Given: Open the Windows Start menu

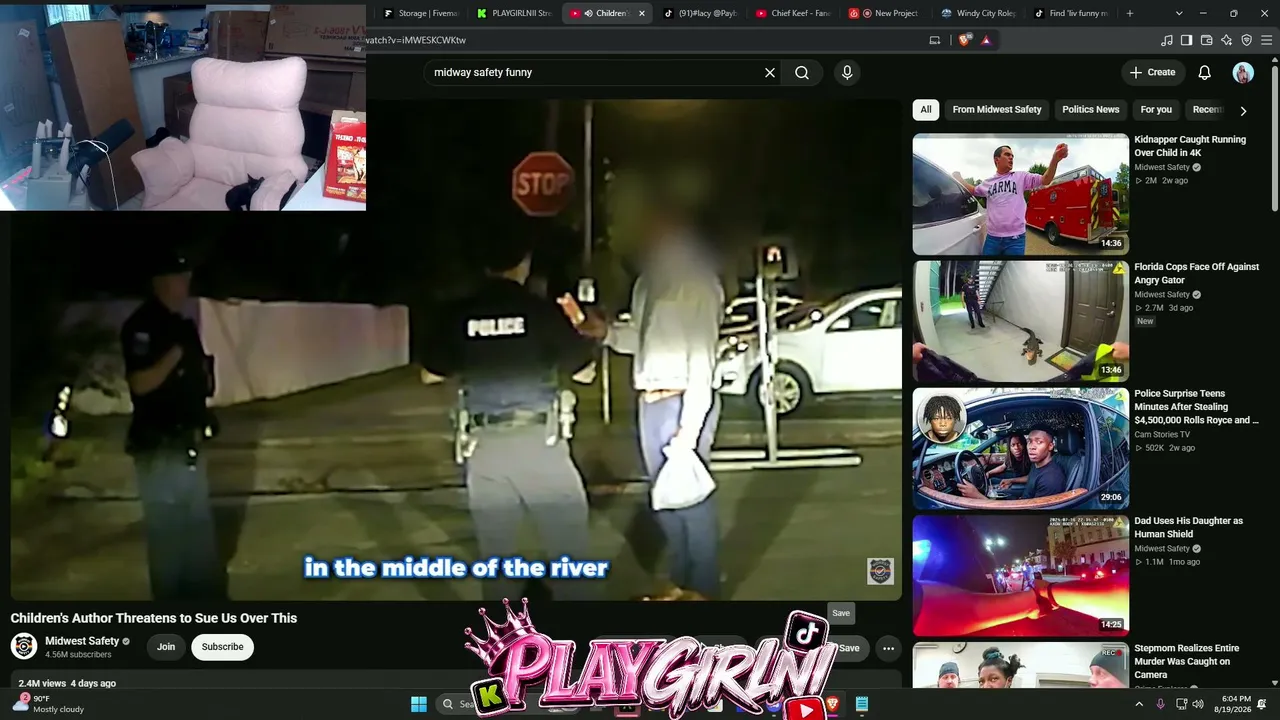Looking at the screenshot, I should pos(419,704).
